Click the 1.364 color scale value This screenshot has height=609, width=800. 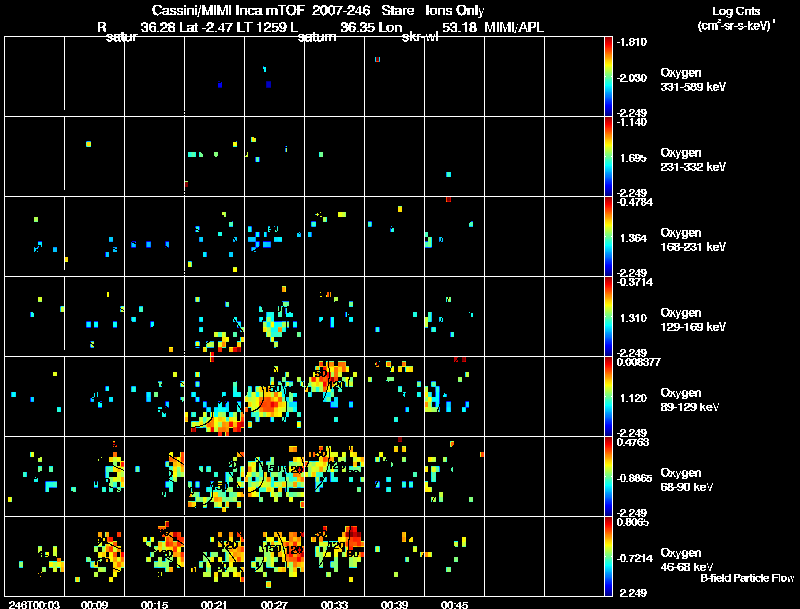pyautogui.click(x=633, y=238)
